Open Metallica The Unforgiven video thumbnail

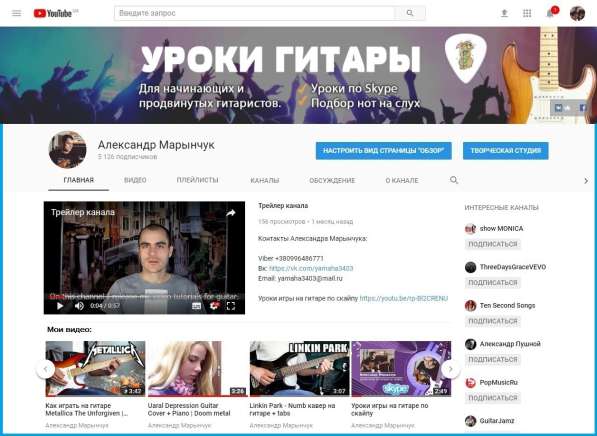[95, 369]
